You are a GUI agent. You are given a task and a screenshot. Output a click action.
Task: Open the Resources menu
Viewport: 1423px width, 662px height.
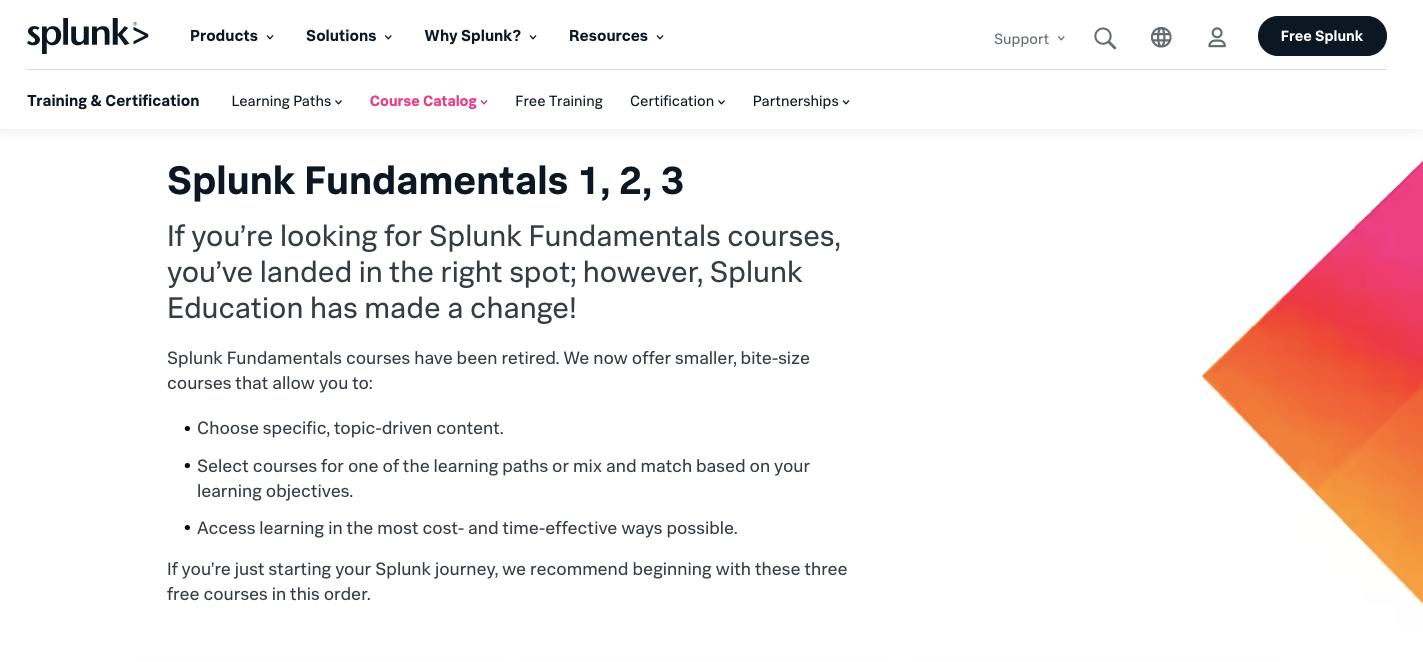(616, 36)
